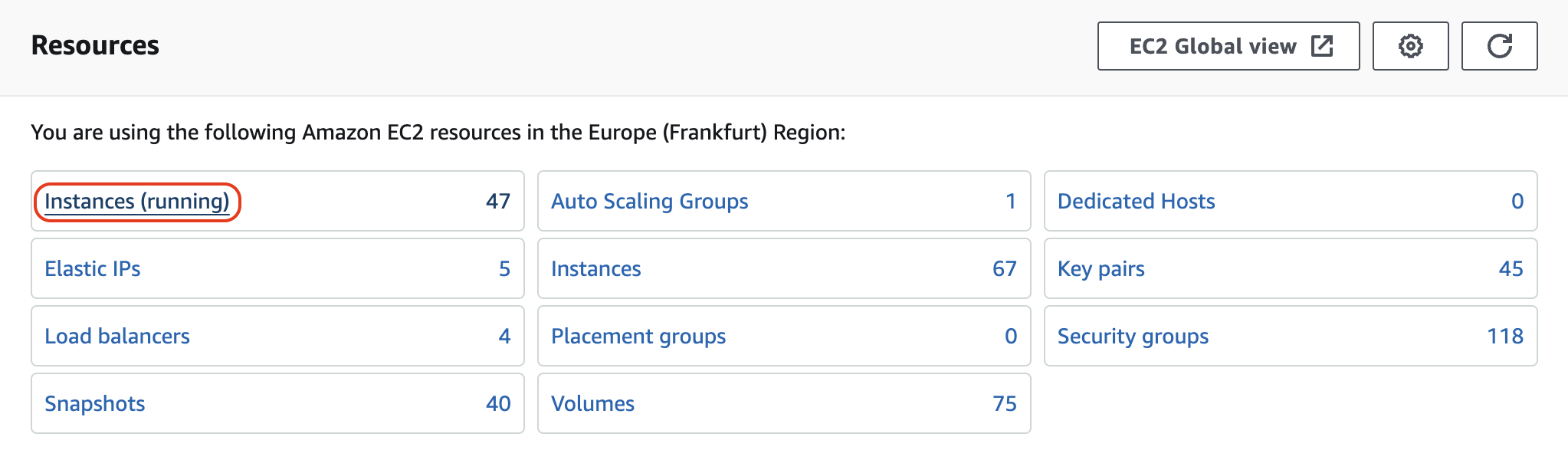View the Snapshots resource list
This screenshot has height=460, width=1568.
click(x=95, y=404)
